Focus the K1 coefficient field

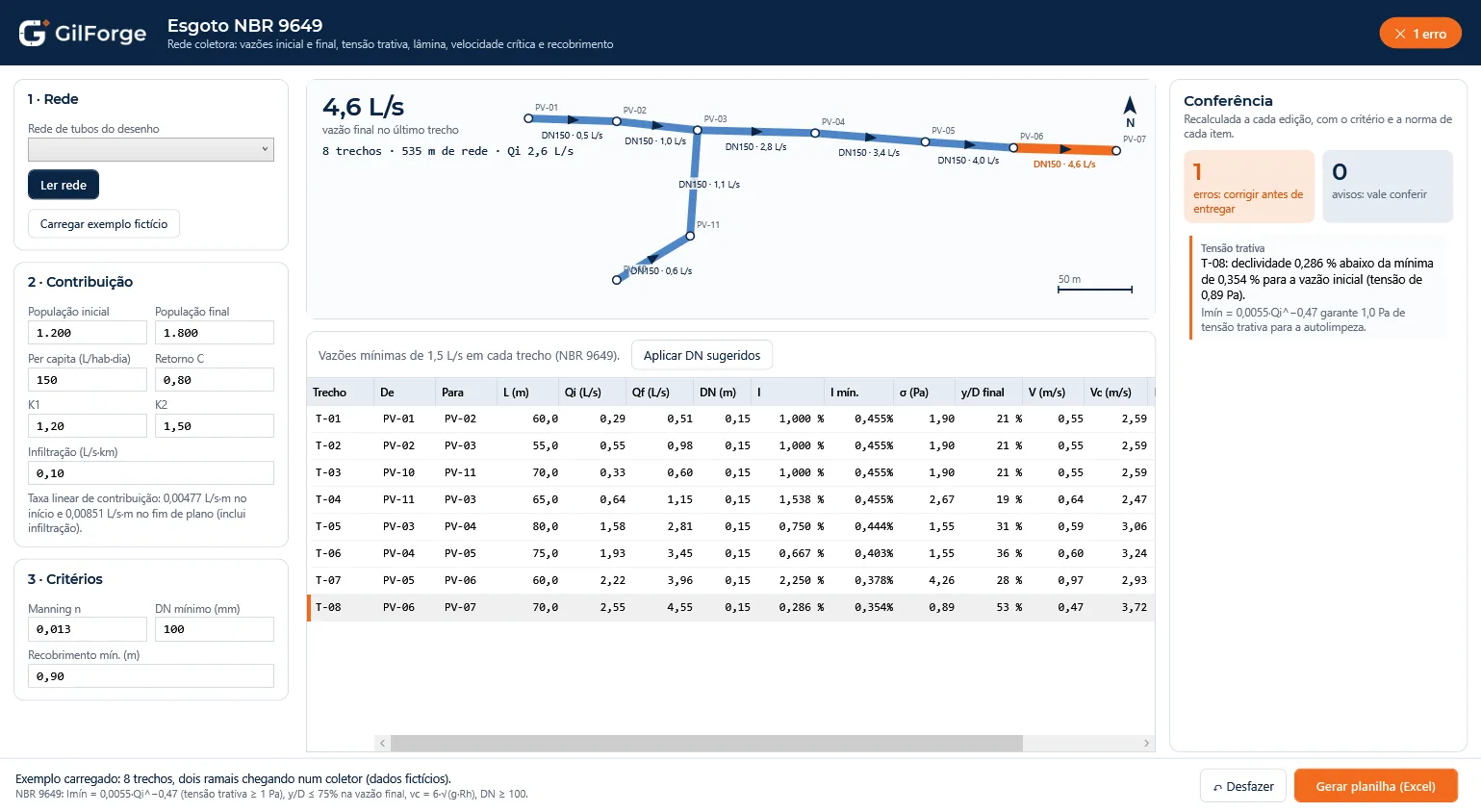88,426
